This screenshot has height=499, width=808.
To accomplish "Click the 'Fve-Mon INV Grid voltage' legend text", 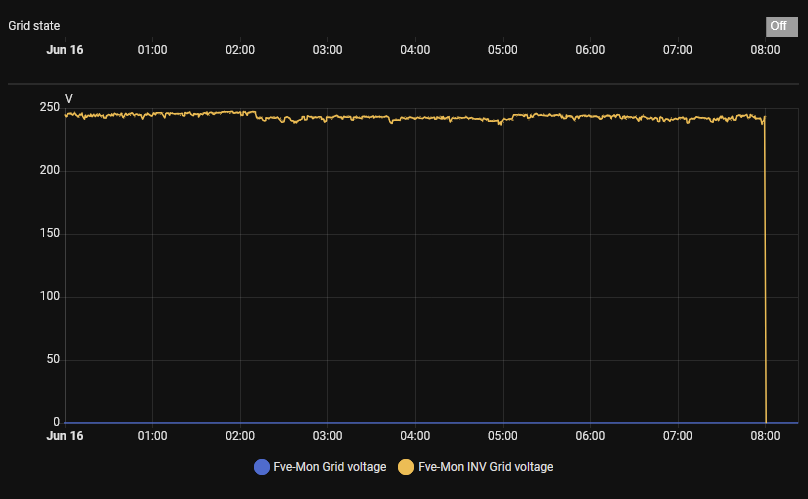I will point(485,466).
